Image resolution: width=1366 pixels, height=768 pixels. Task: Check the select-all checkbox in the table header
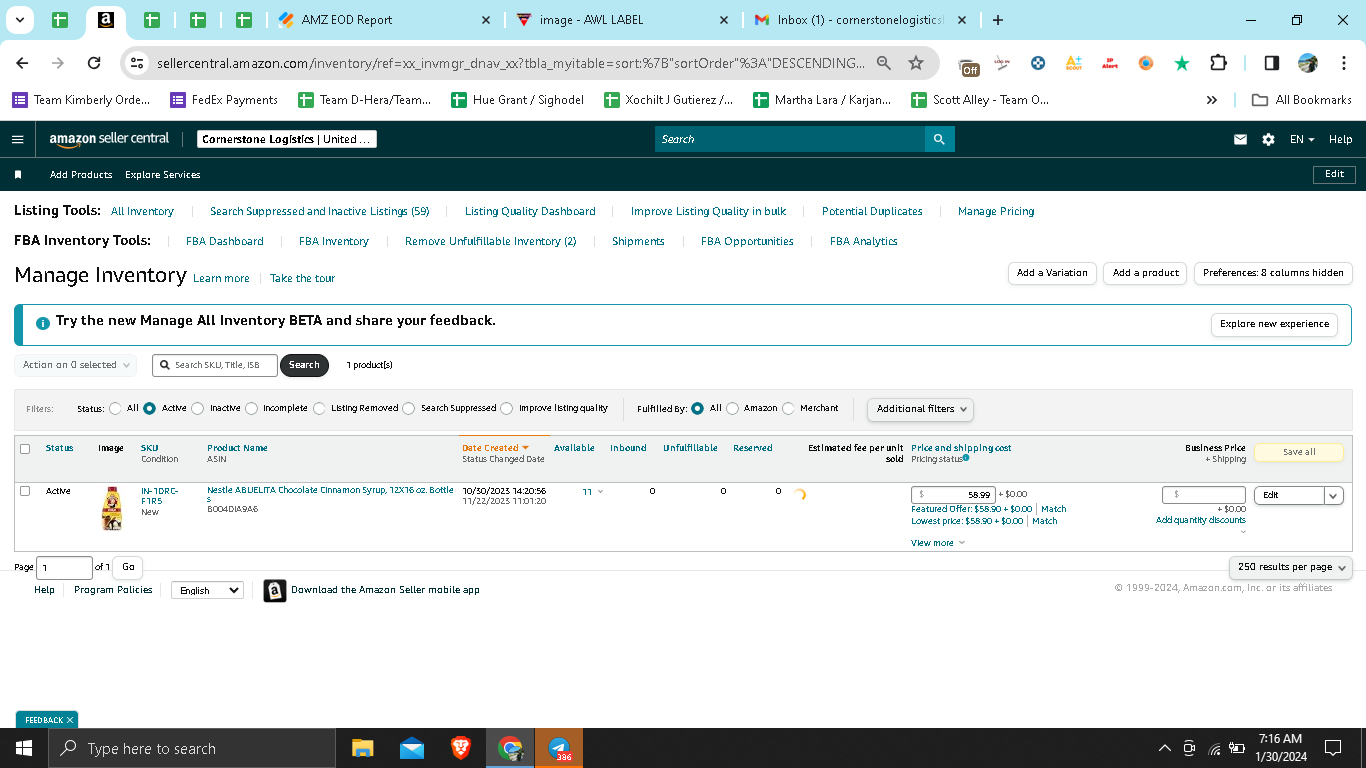[x=25, y=449]
